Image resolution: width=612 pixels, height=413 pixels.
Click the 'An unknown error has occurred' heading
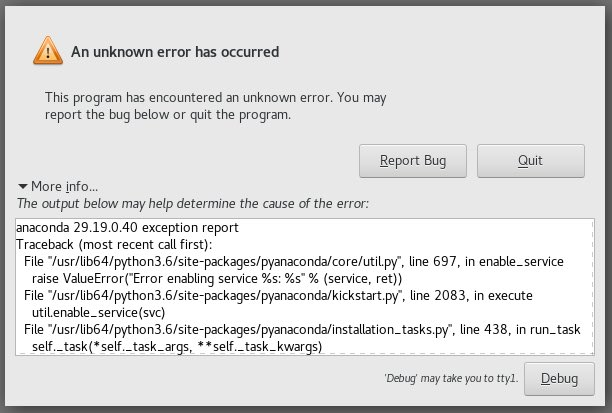pyautogui.click(x=175, y=52)
